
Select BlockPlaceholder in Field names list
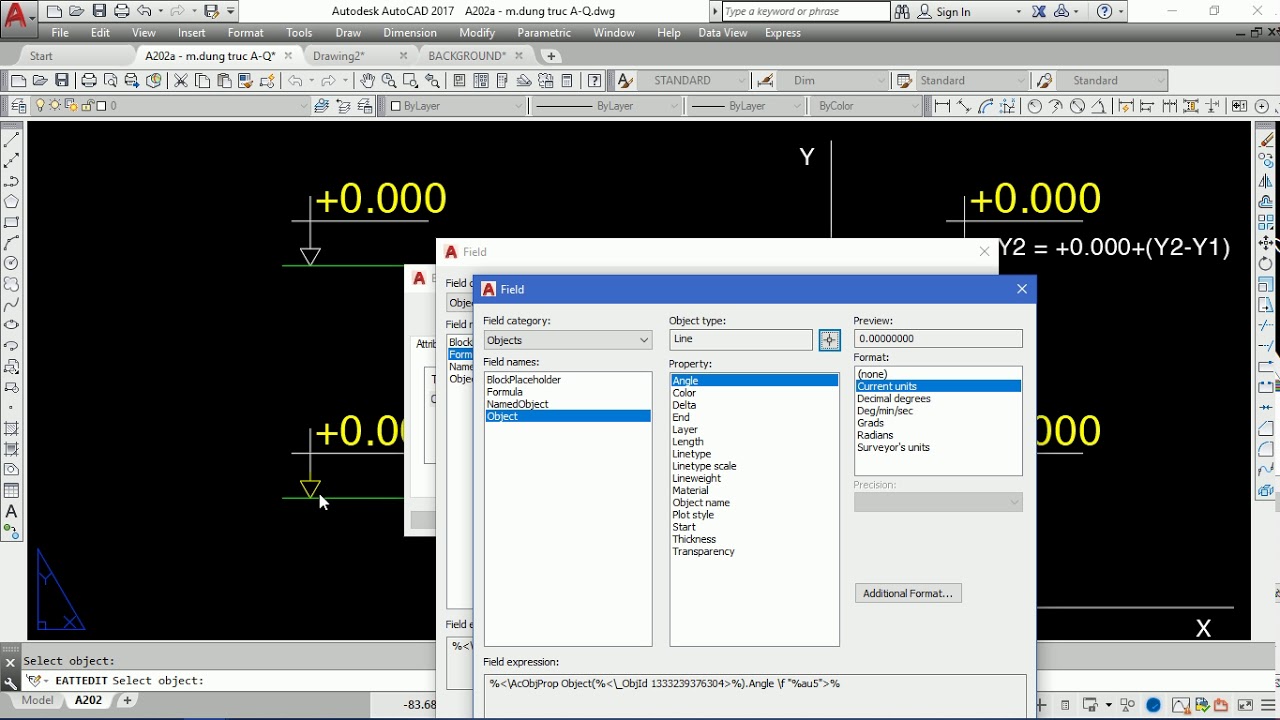coord(524,380)
